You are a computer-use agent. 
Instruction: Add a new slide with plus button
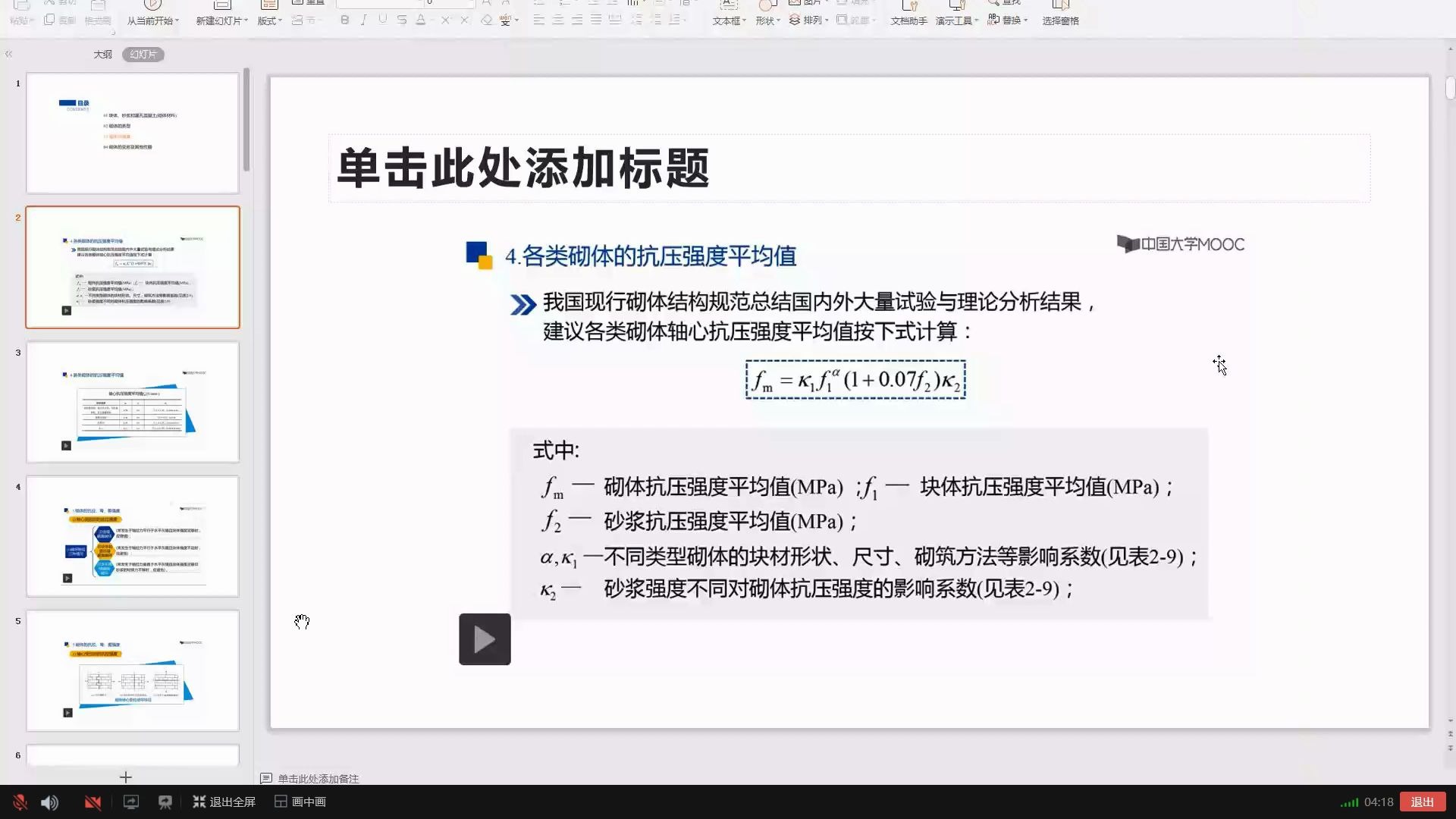click(126, 777)
